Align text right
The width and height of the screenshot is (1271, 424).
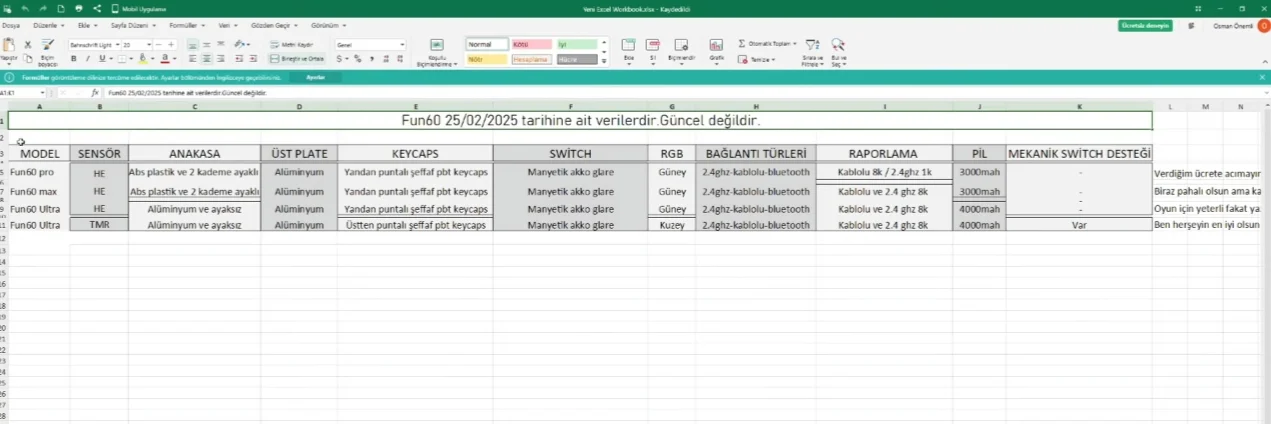click(220, 59)
